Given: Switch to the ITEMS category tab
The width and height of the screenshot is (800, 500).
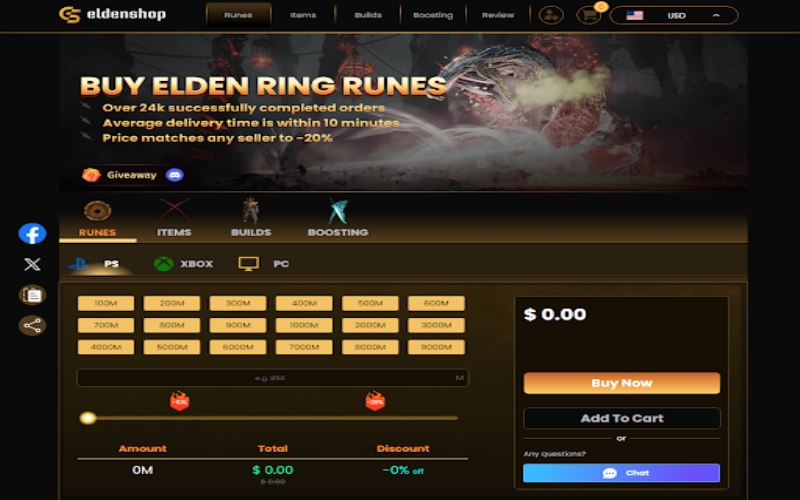Looking at the screenshot, I should point(174,218).
